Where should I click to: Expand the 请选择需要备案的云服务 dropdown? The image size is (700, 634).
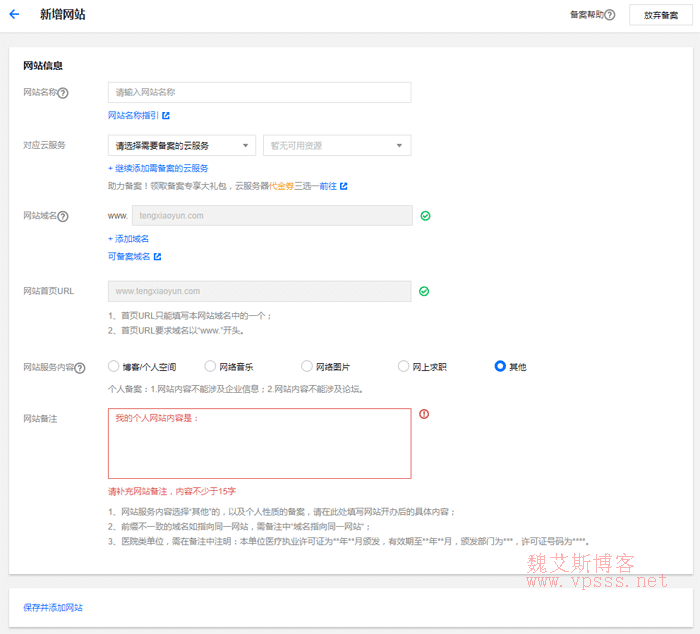181,146
